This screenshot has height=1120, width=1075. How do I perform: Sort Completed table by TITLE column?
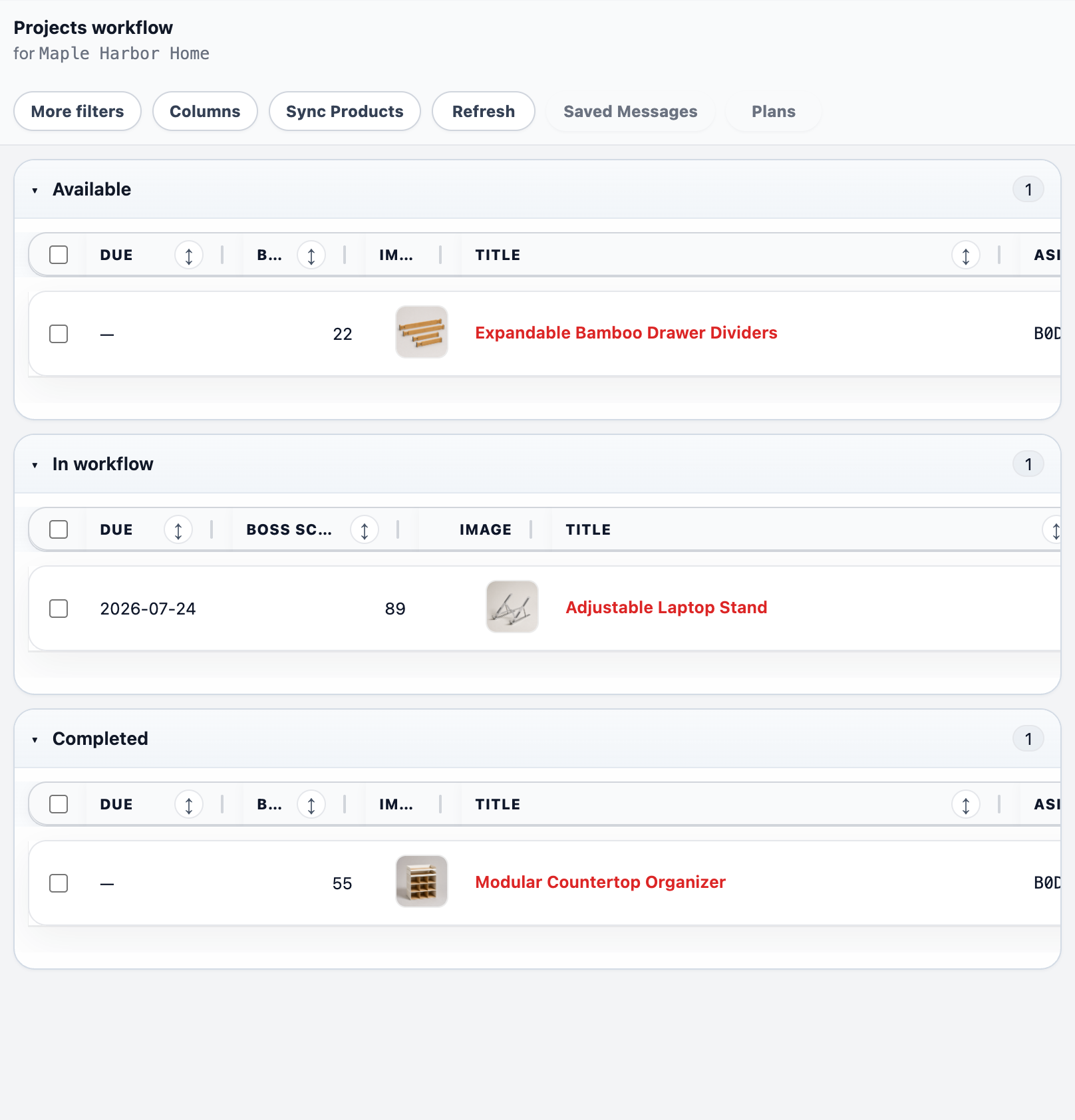966,805
